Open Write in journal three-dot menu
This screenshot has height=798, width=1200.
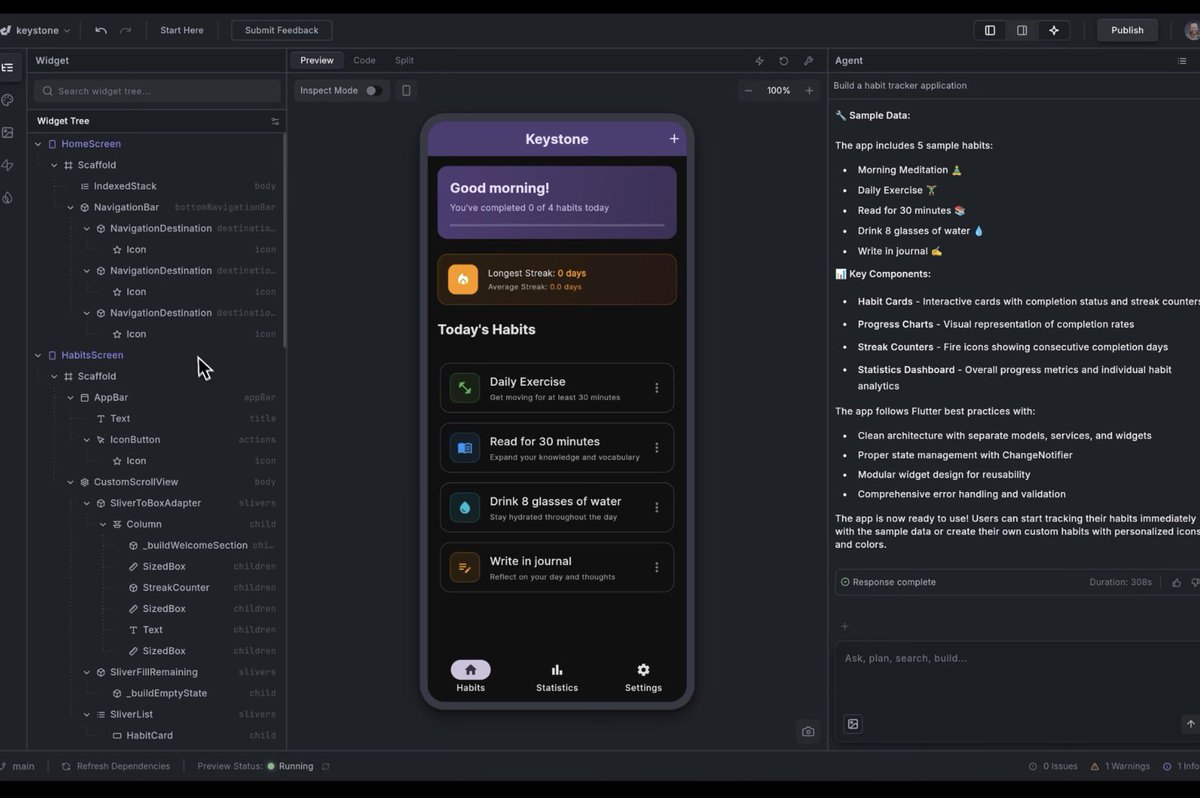click(657, 567)
